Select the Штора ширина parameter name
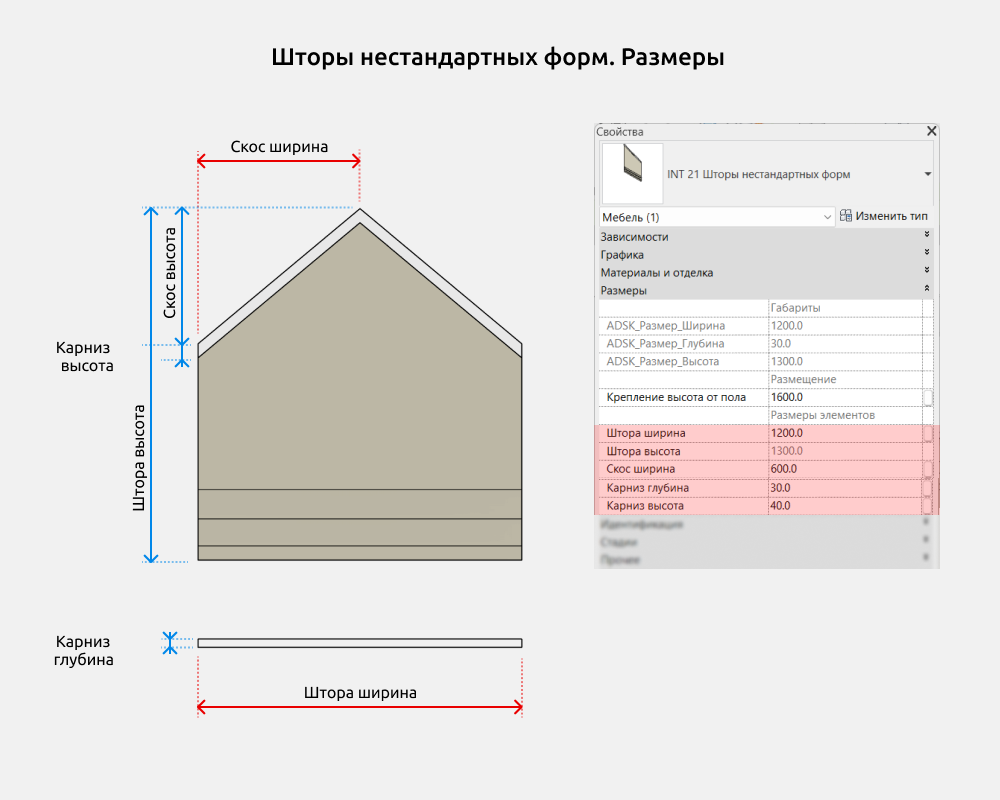The image size is (1000, 800). click(645, 433)
